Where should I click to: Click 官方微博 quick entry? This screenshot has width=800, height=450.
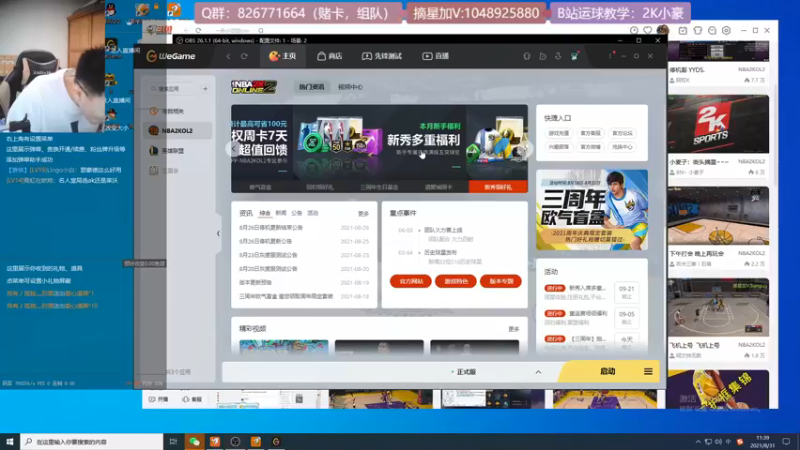pos(590,147)
